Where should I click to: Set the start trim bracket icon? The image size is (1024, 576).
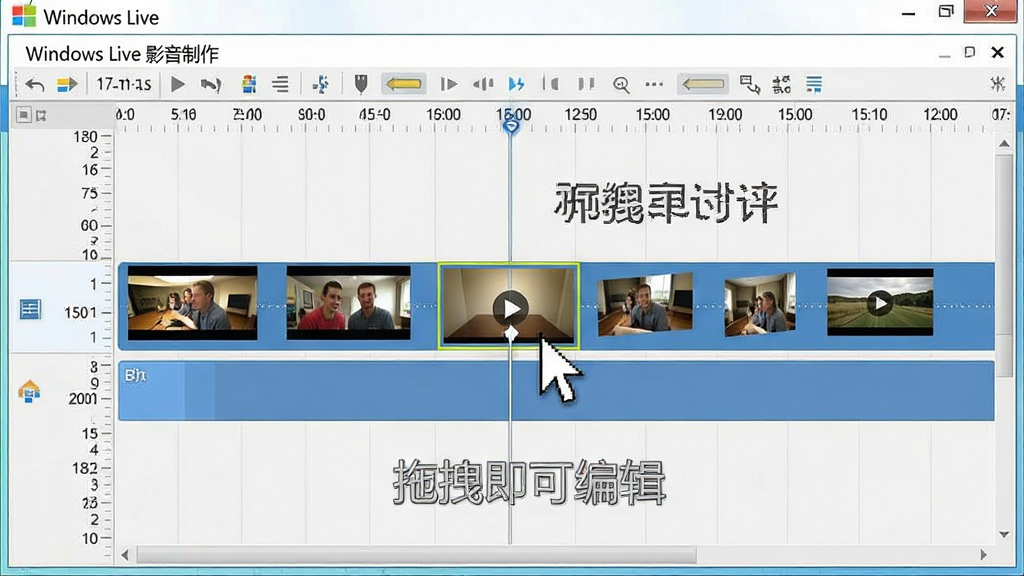(552, 84)
